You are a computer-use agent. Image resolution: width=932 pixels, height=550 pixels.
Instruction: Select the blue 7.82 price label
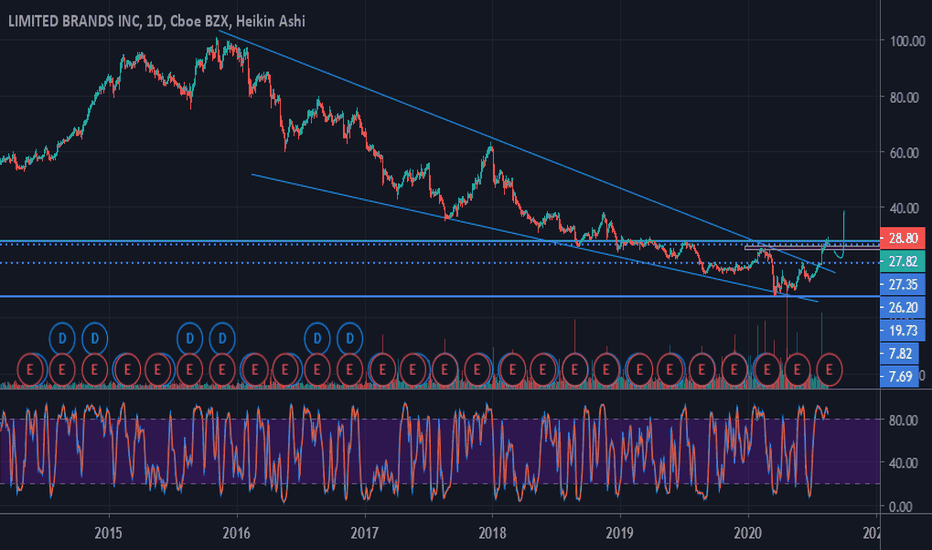coord(900,354)
